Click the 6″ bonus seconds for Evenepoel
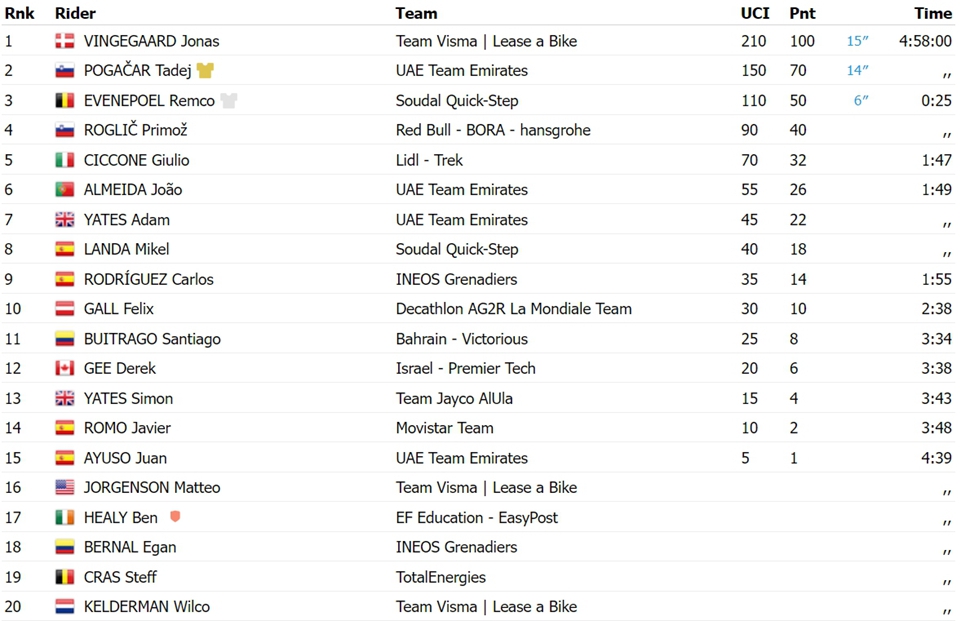This screenshot has width=970, height=621. (x=861, y=100)
